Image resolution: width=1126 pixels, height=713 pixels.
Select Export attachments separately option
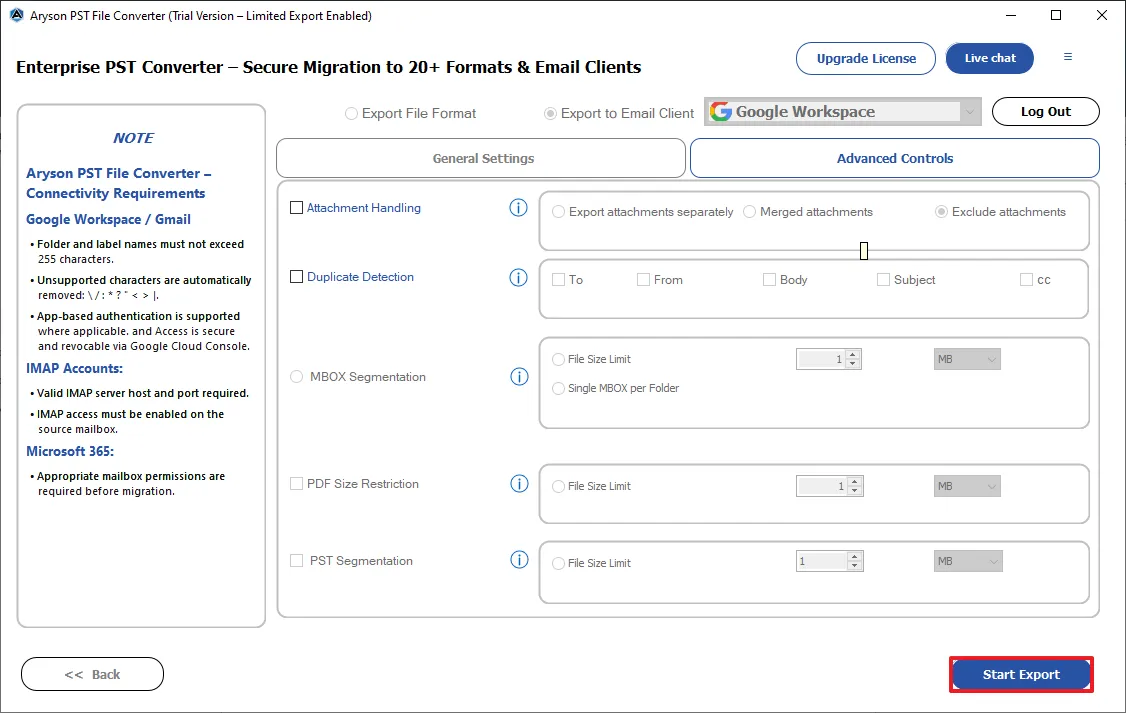click(x=558, y=212)
